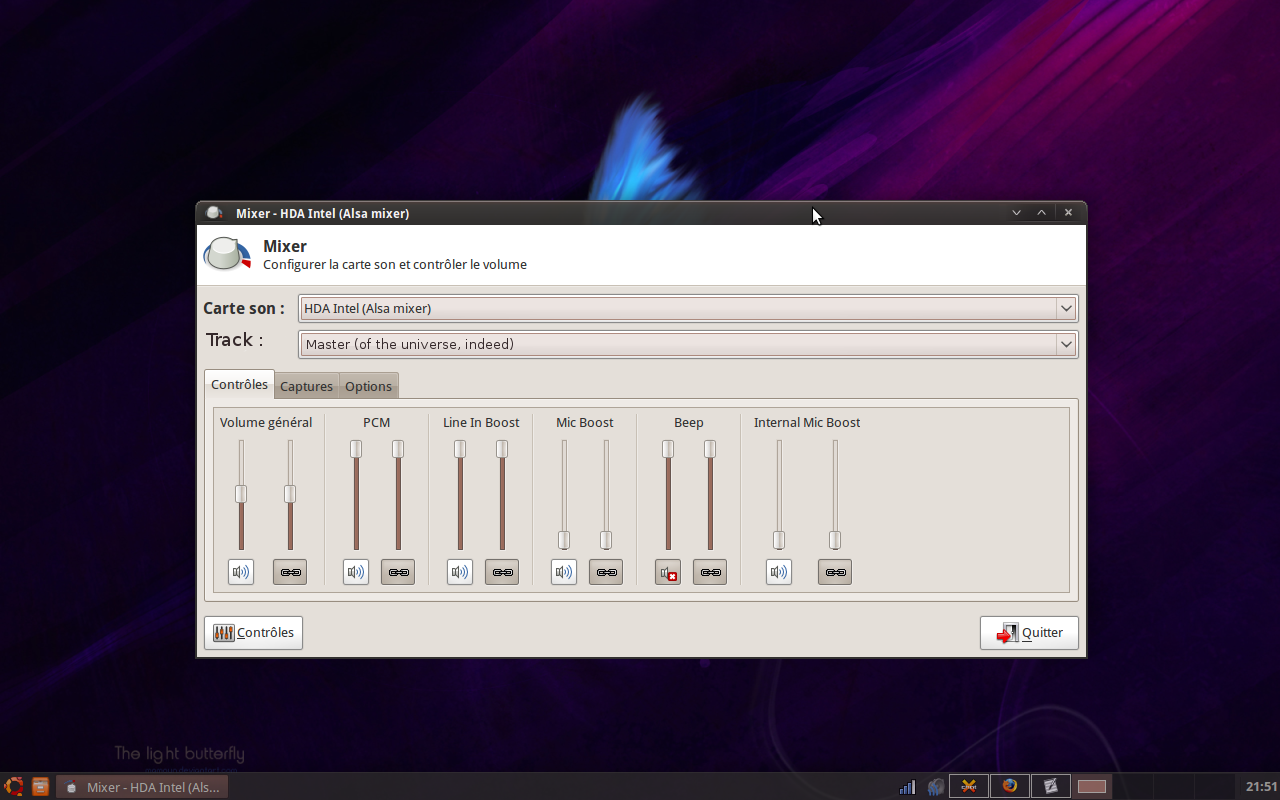Click the left Mic Boost slider handle
The width and height of the screenshot is (1280, 800).
point(564,540)
